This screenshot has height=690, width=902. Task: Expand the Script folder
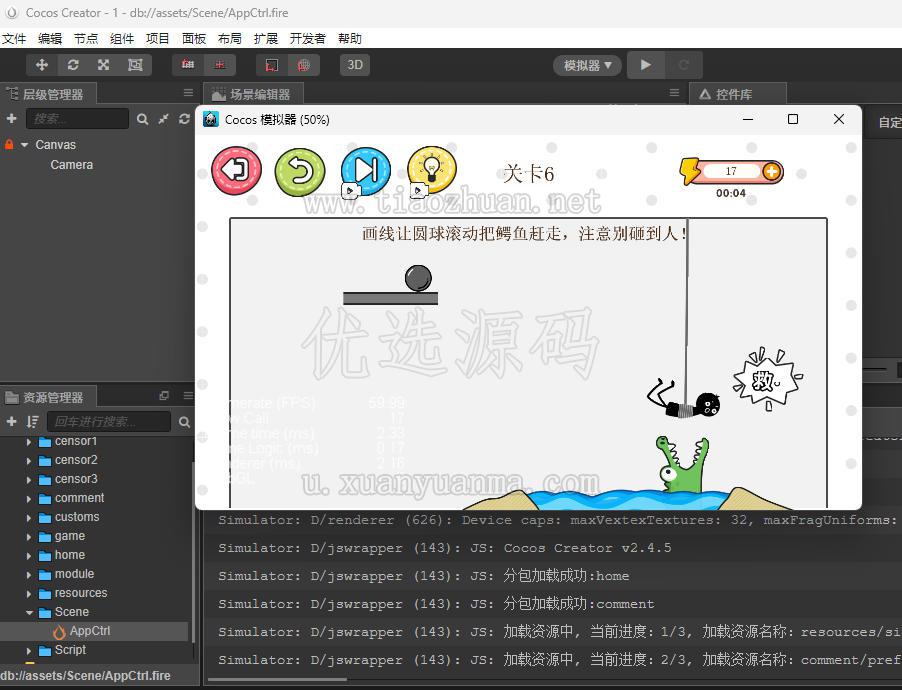[29, 650]
